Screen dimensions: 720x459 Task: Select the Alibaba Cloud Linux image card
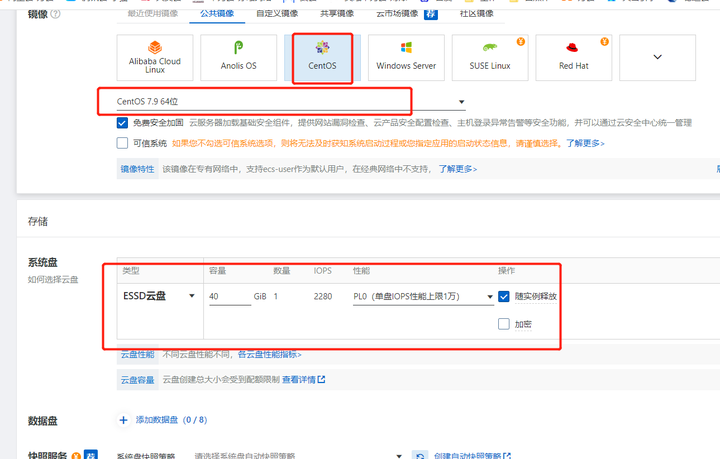(x=155, y=58)
